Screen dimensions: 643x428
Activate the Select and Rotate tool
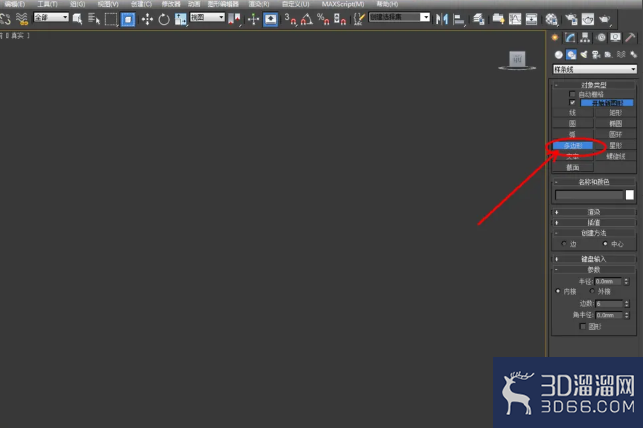(x=164, y=19)
